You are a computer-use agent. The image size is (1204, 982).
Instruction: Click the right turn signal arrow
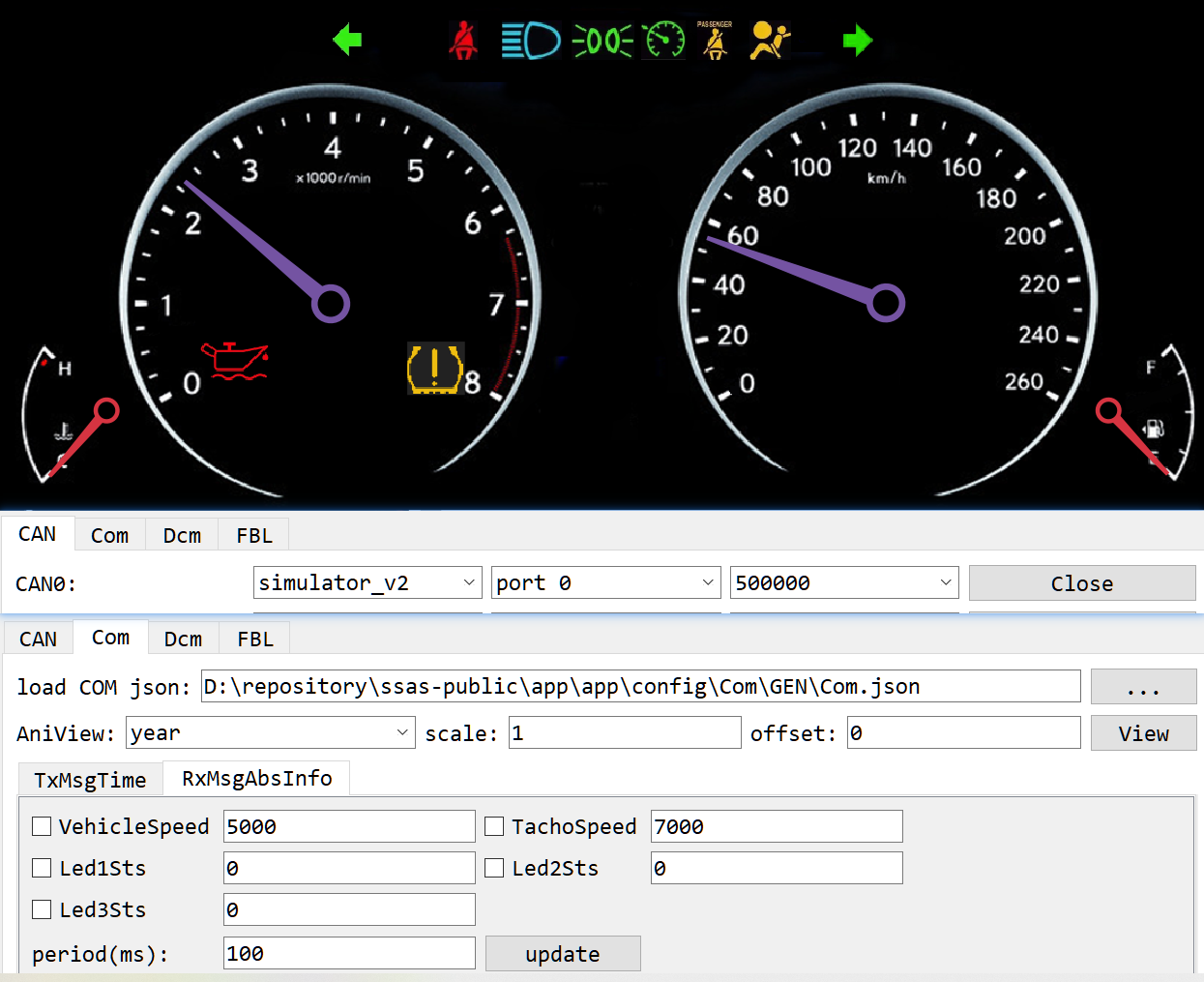(x=858, y=40)
